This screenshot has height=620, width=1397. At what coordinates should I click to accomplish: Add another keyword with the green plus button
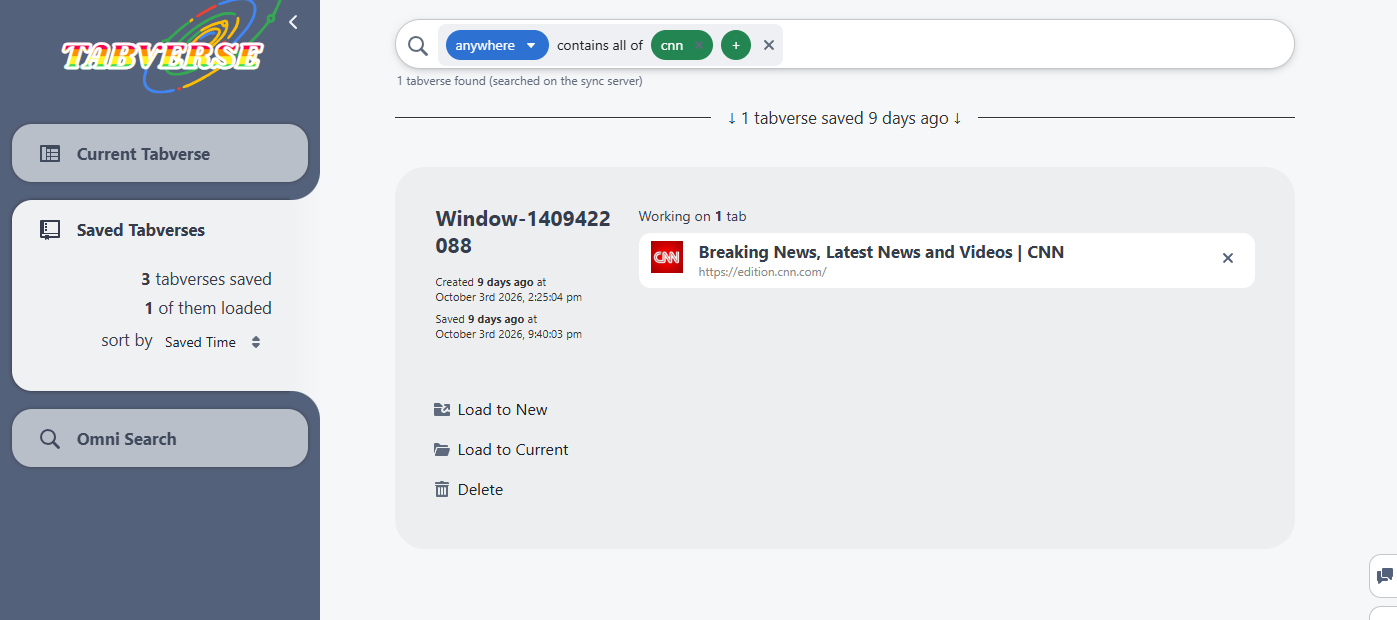pos(736,45)
